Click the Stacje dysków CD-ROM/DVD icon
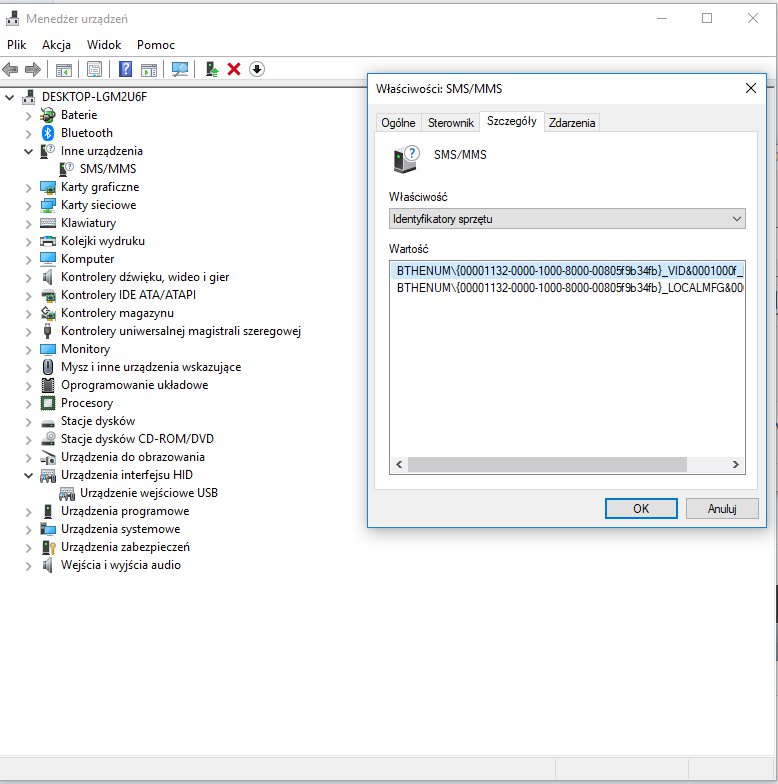The height and width of the screenshot is (784, 778). [48, 439]
